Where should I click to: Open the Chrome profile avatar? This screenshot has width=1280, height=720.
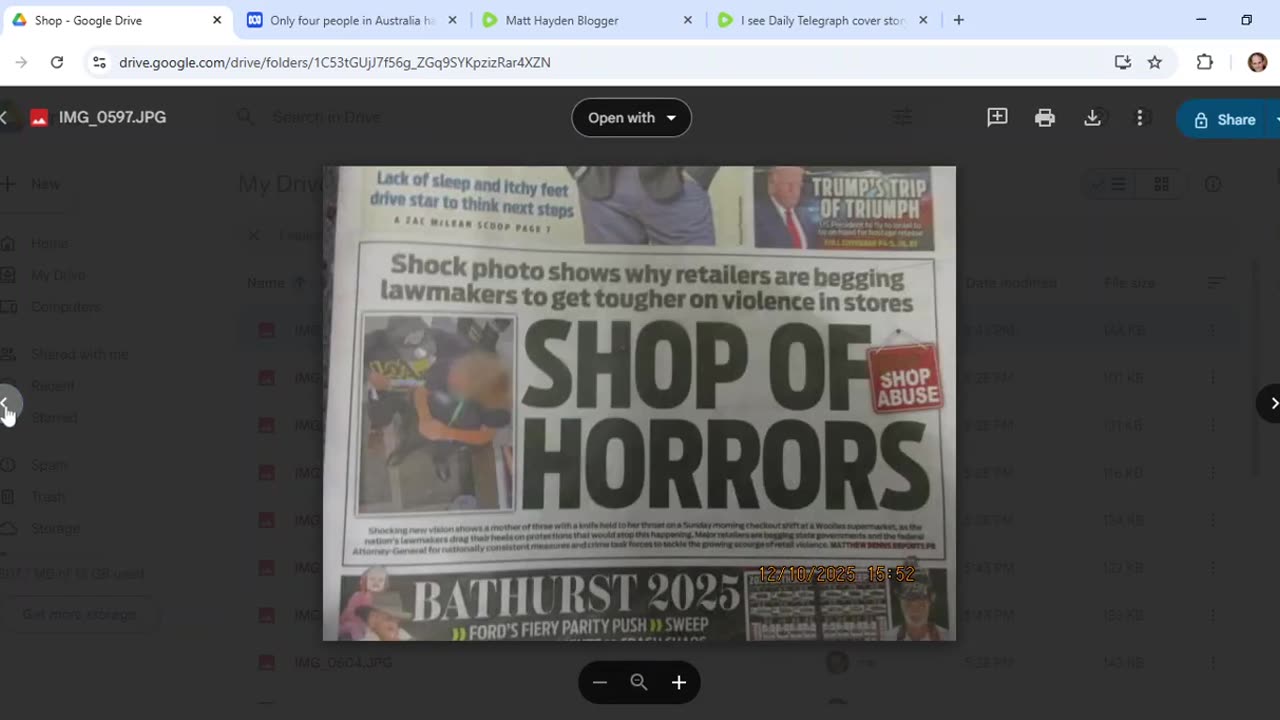pos(1257,62)
